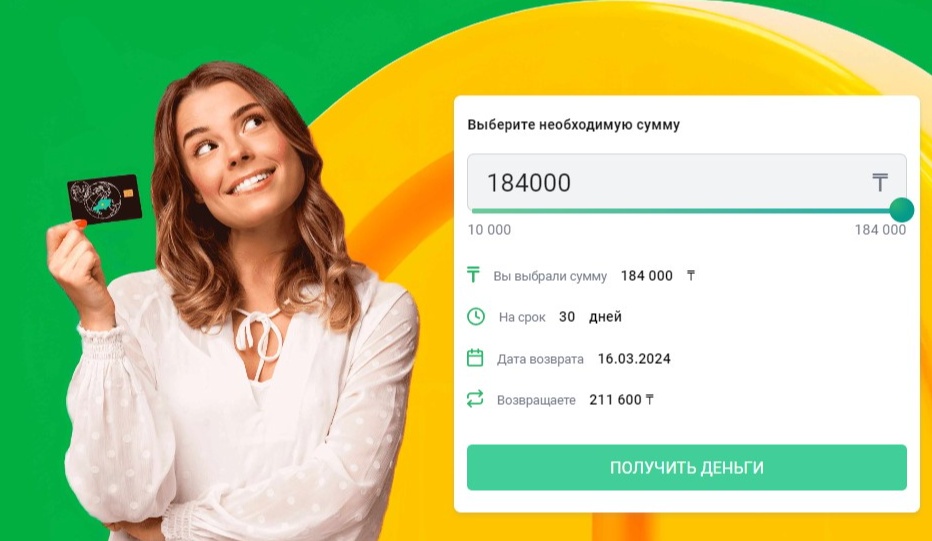Click the green tenge icon beside selected amount

pyautogui.click(x=473, y=275)
